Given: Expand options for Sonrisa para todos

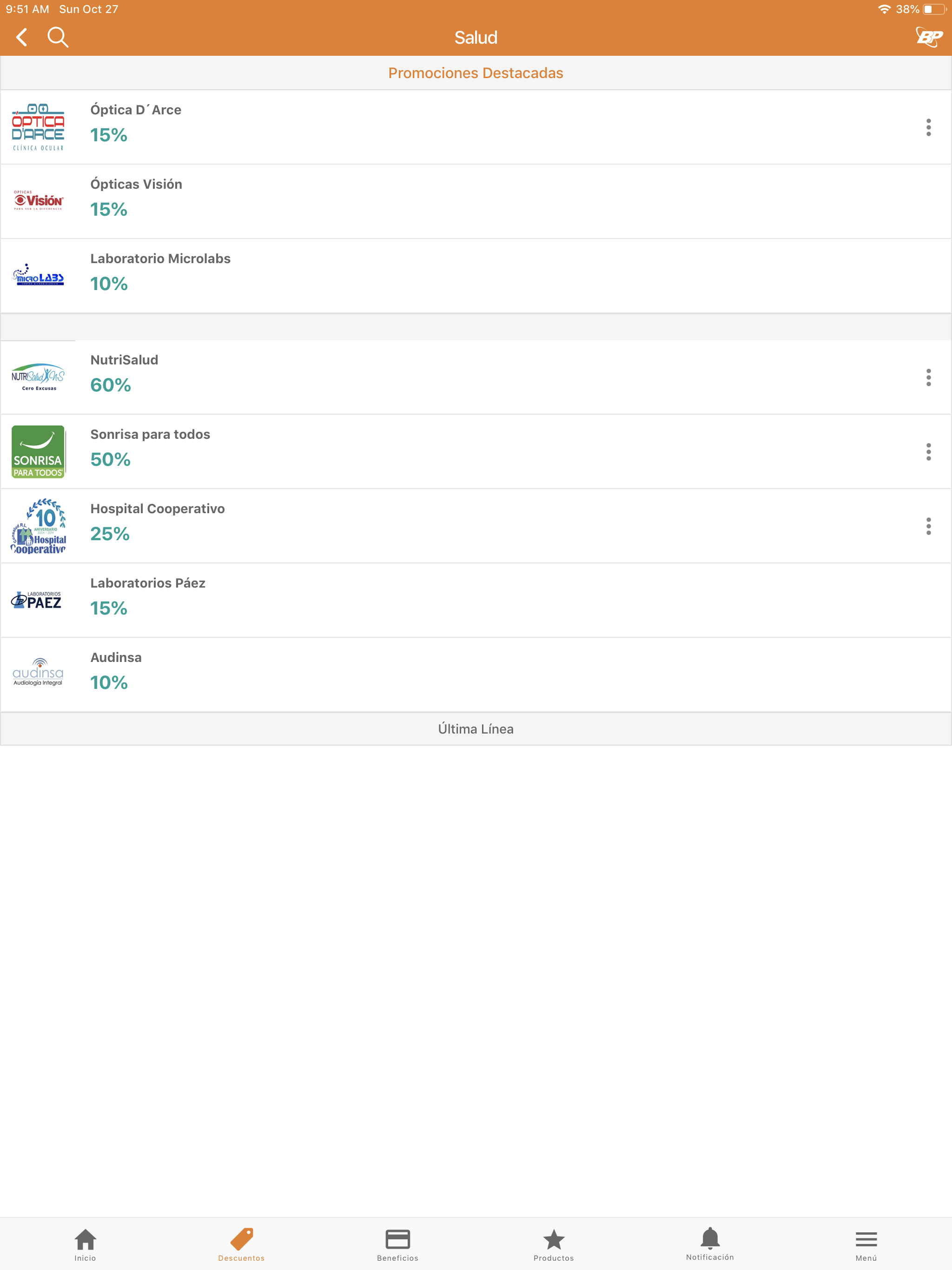Looking at the screenshot, I should pyautogui.click(x=928, y=452).
